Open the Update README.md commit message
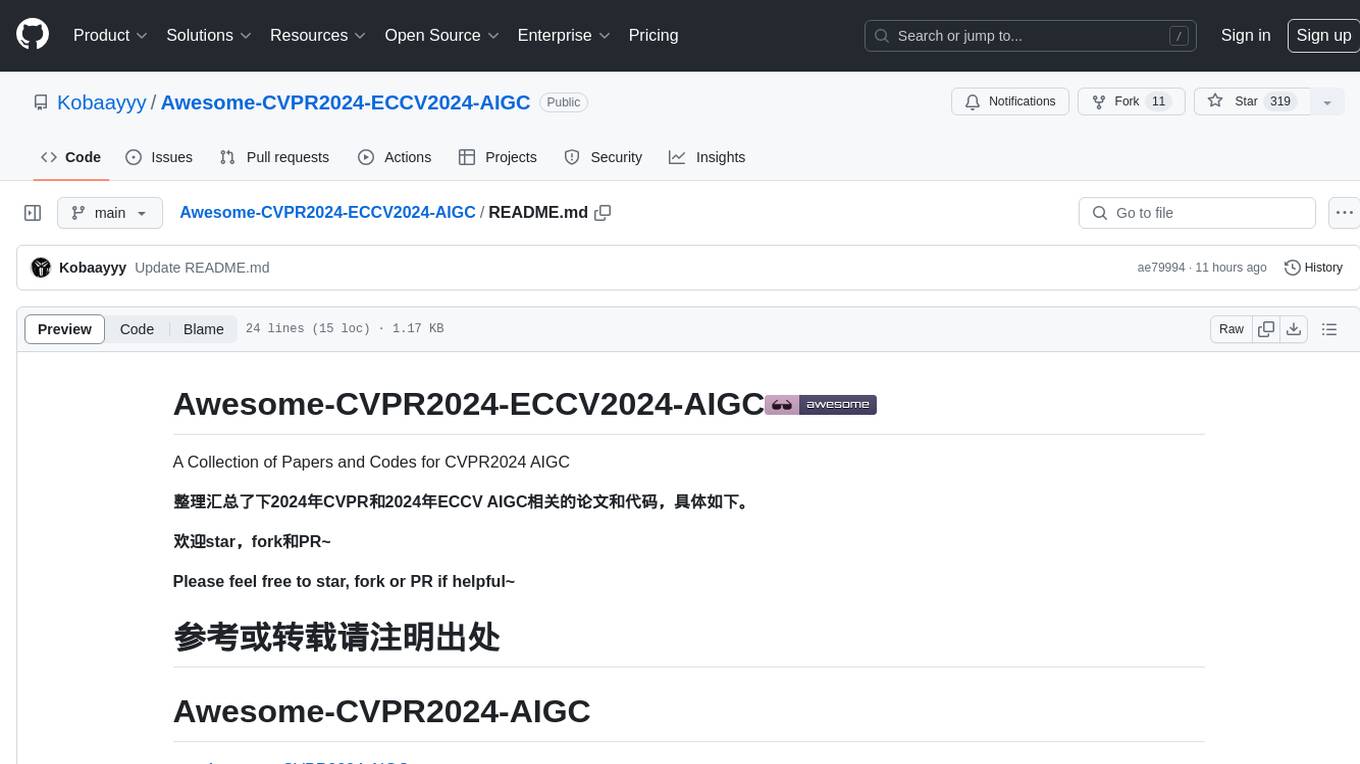Viewport: 1360px width, 764px height. pyautogui.click(x=202, y=268)
